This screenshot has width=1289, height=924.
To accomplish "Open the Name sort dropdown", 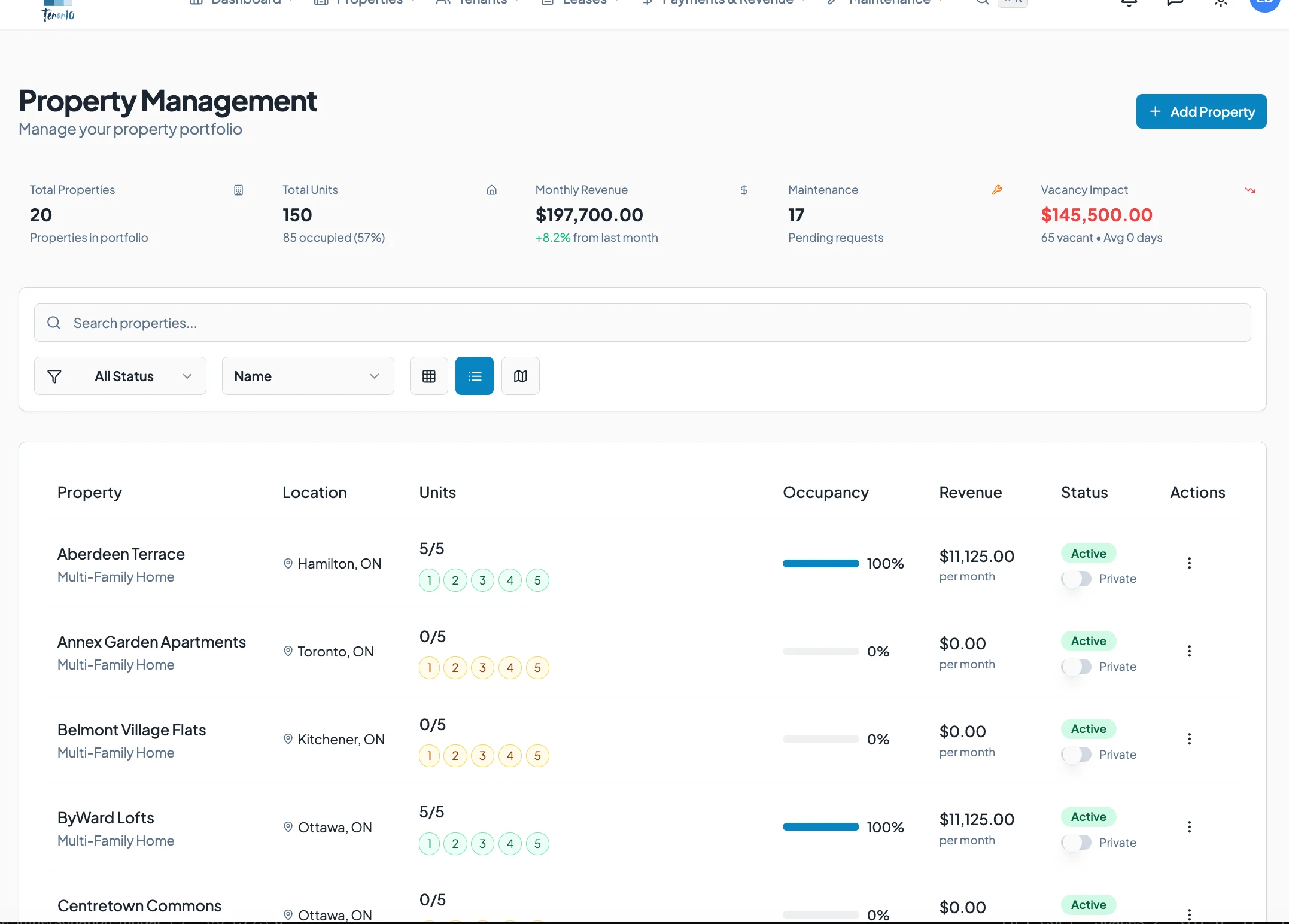I will click(308, 376).
